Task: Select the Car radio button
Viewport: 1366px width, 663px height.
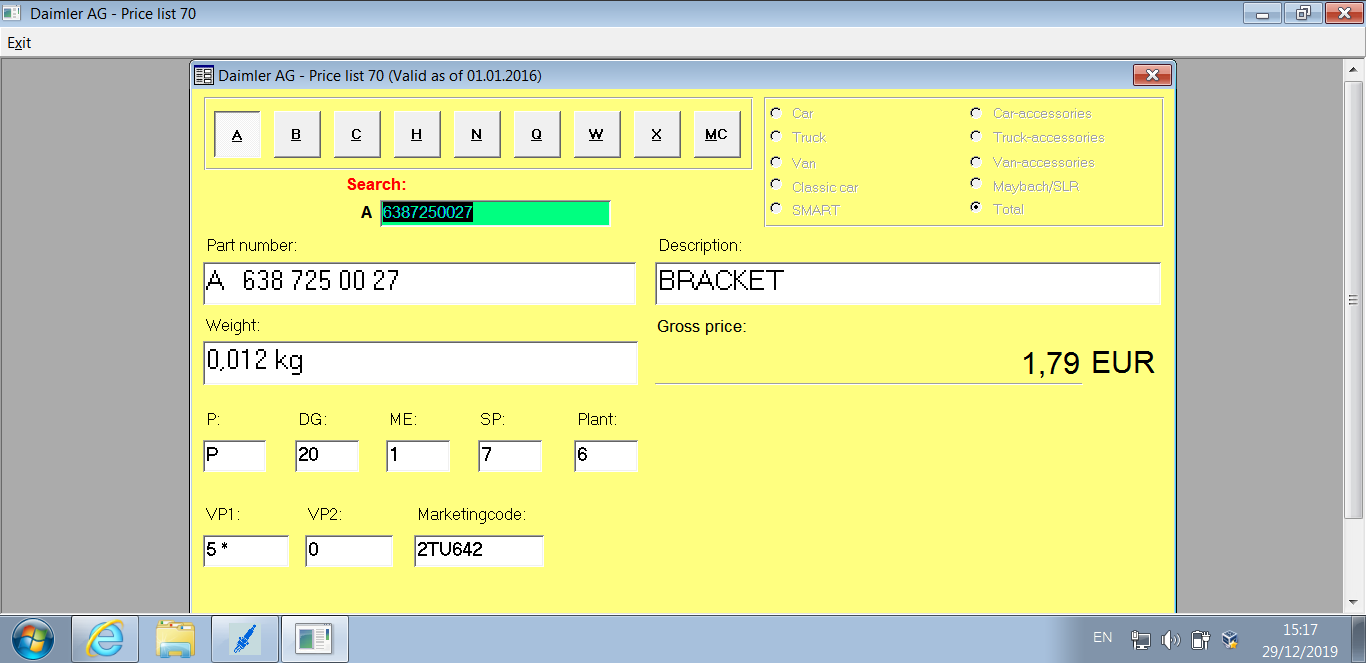Action: [775, 113]
